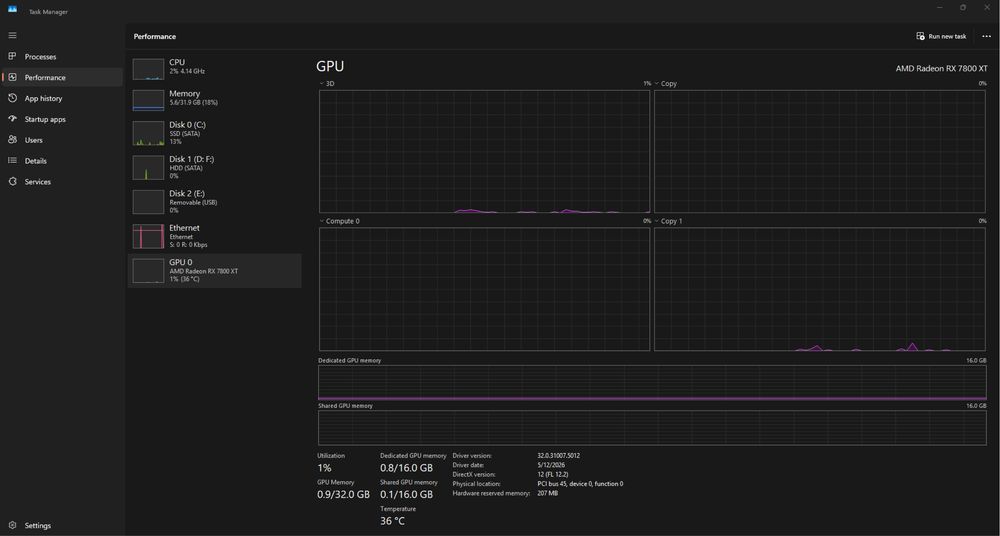Image resolution: width=1000 pixels, height=536 pixels.
Task: Click the 0.9/32.0 GB GPU memory value
Action: pyautogui.click(x=343, y=495)
